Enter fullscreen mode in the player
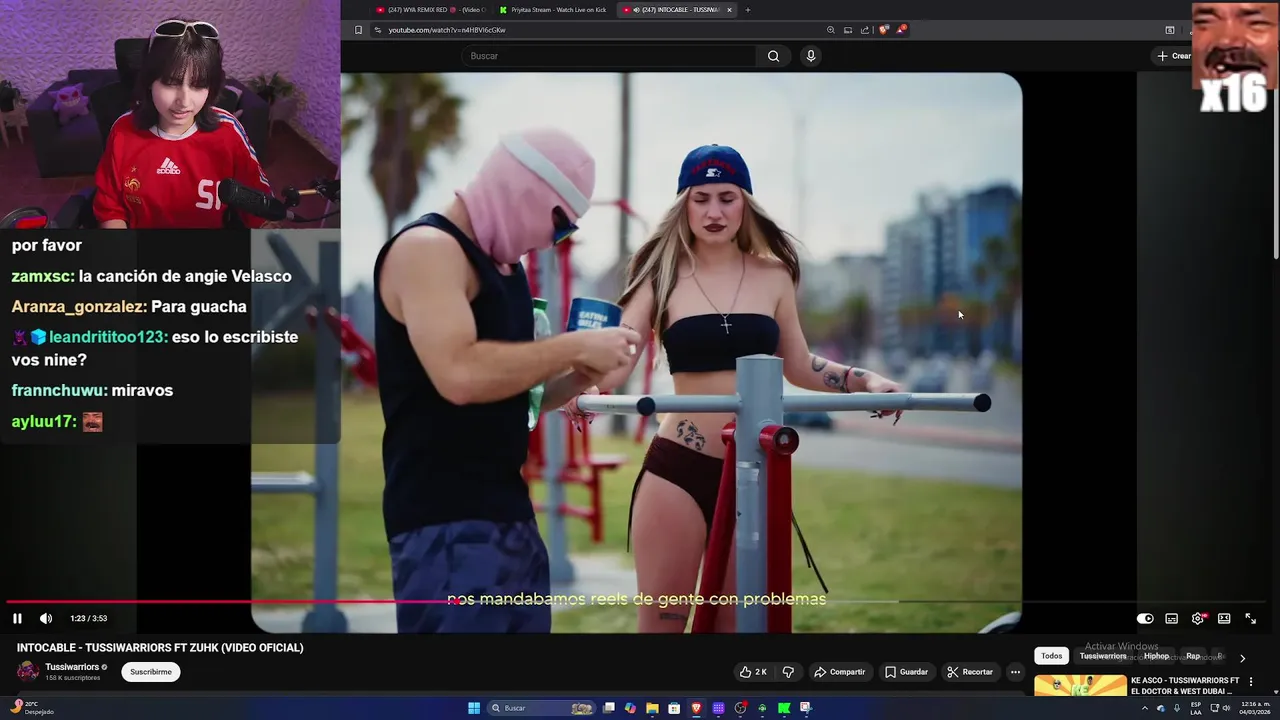 click(1250, 618)
